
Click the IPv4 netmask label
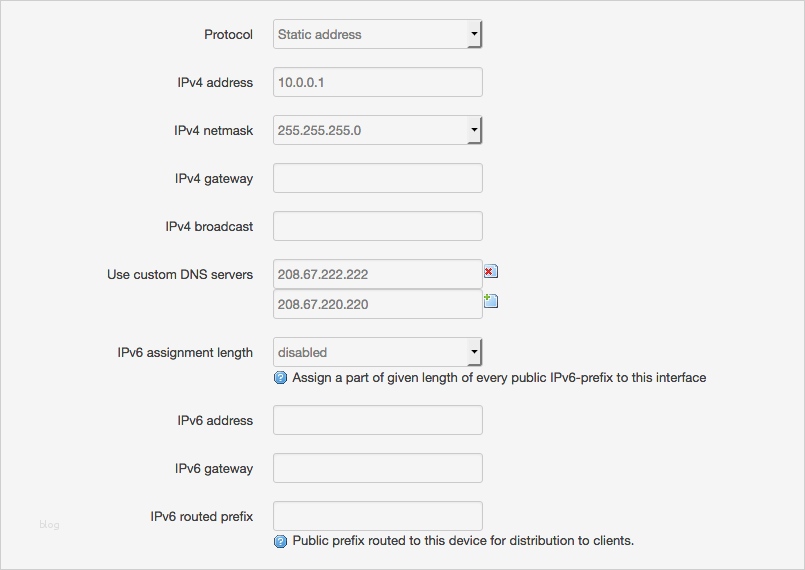[213, 130]
